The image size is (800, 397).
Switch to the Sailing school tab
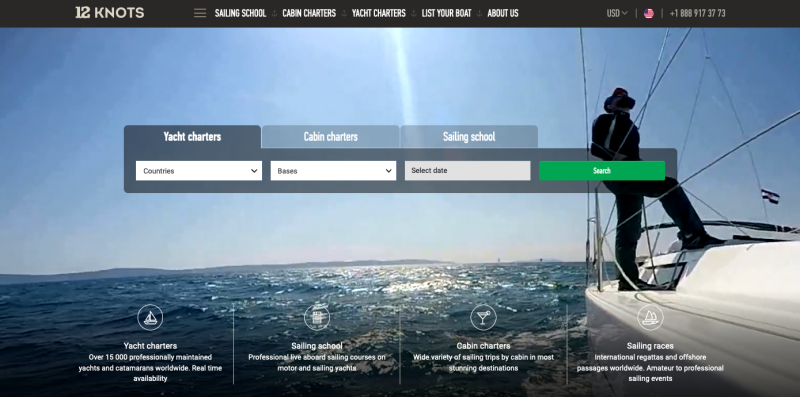pyautogui.click(x=469, y=137)
